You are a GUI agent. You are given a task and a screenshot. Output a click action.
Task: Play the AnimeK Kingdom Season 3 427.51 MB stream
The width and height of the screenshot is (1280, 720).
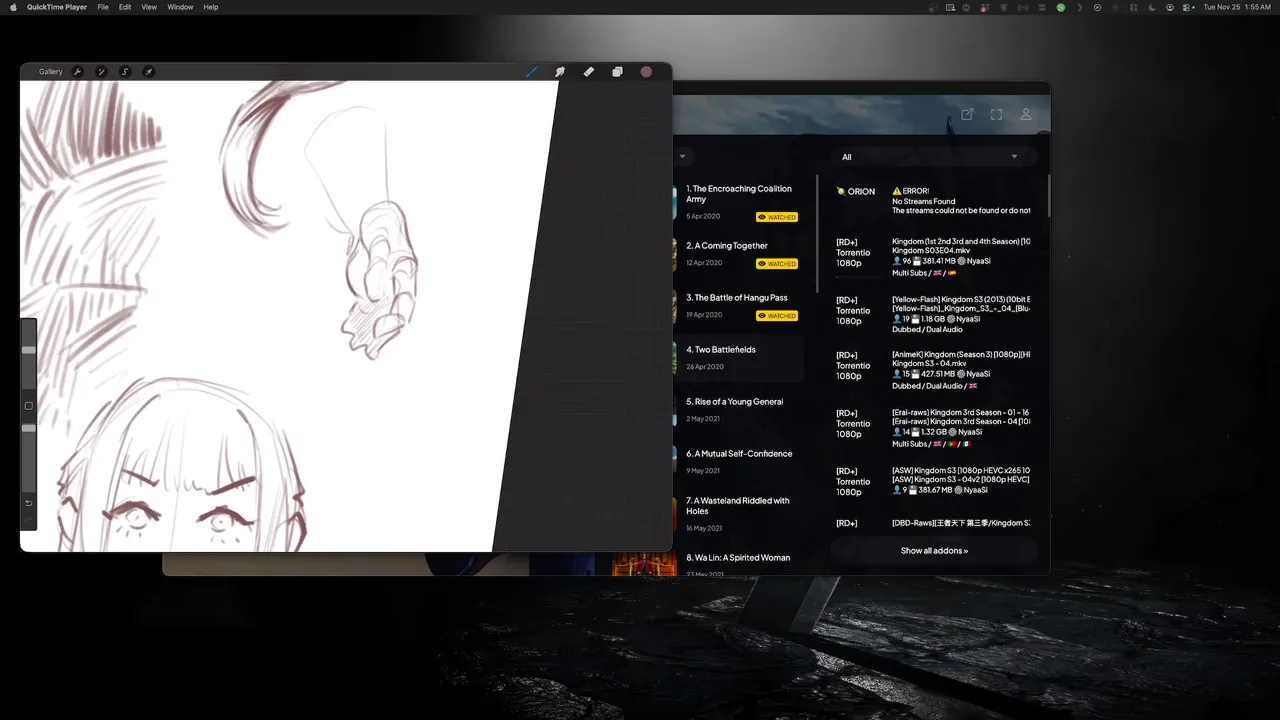tap(932, 371)
